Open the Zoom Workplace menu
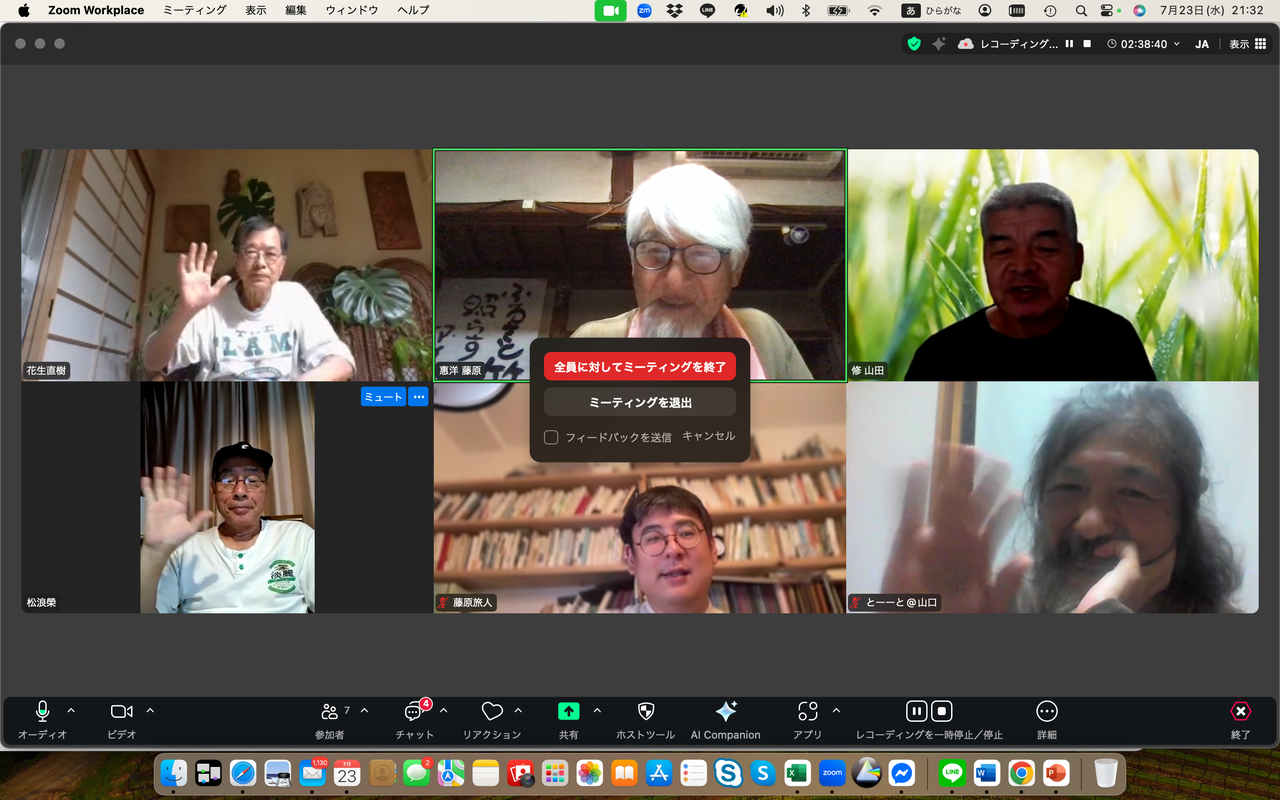The image size is (1280, 800). coord(96,10)
